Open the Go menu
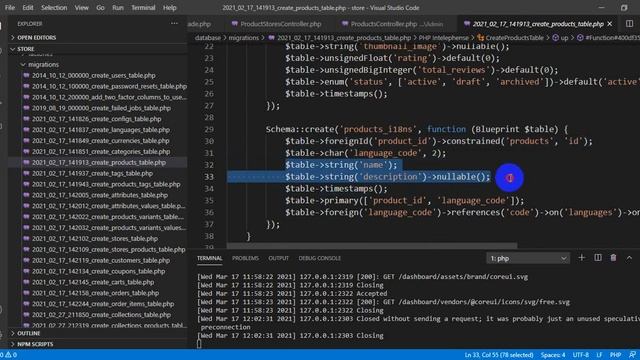This screenshot has width=640, height=360. point(100,7)
